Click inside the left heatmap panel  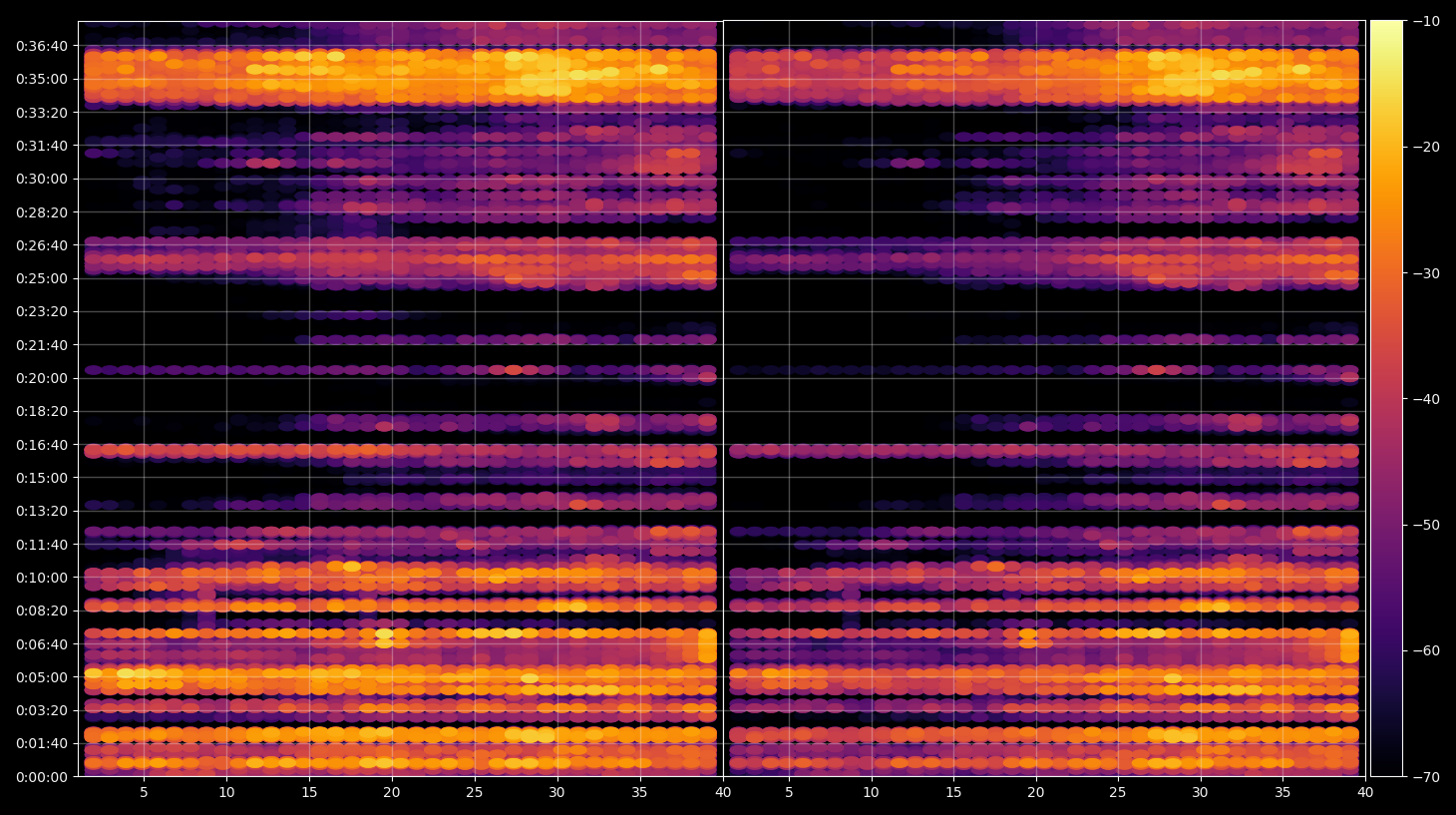400,398
